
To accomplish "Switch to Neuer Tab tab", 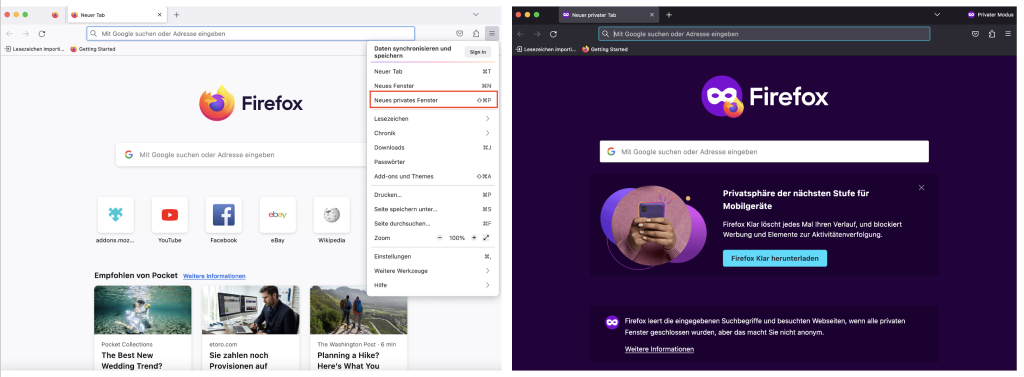I will pos(116,14).
